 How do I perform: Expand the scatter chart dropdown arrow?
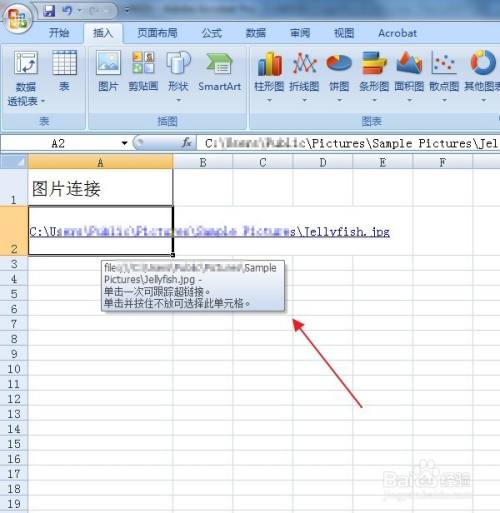click(x=444, y=100)
